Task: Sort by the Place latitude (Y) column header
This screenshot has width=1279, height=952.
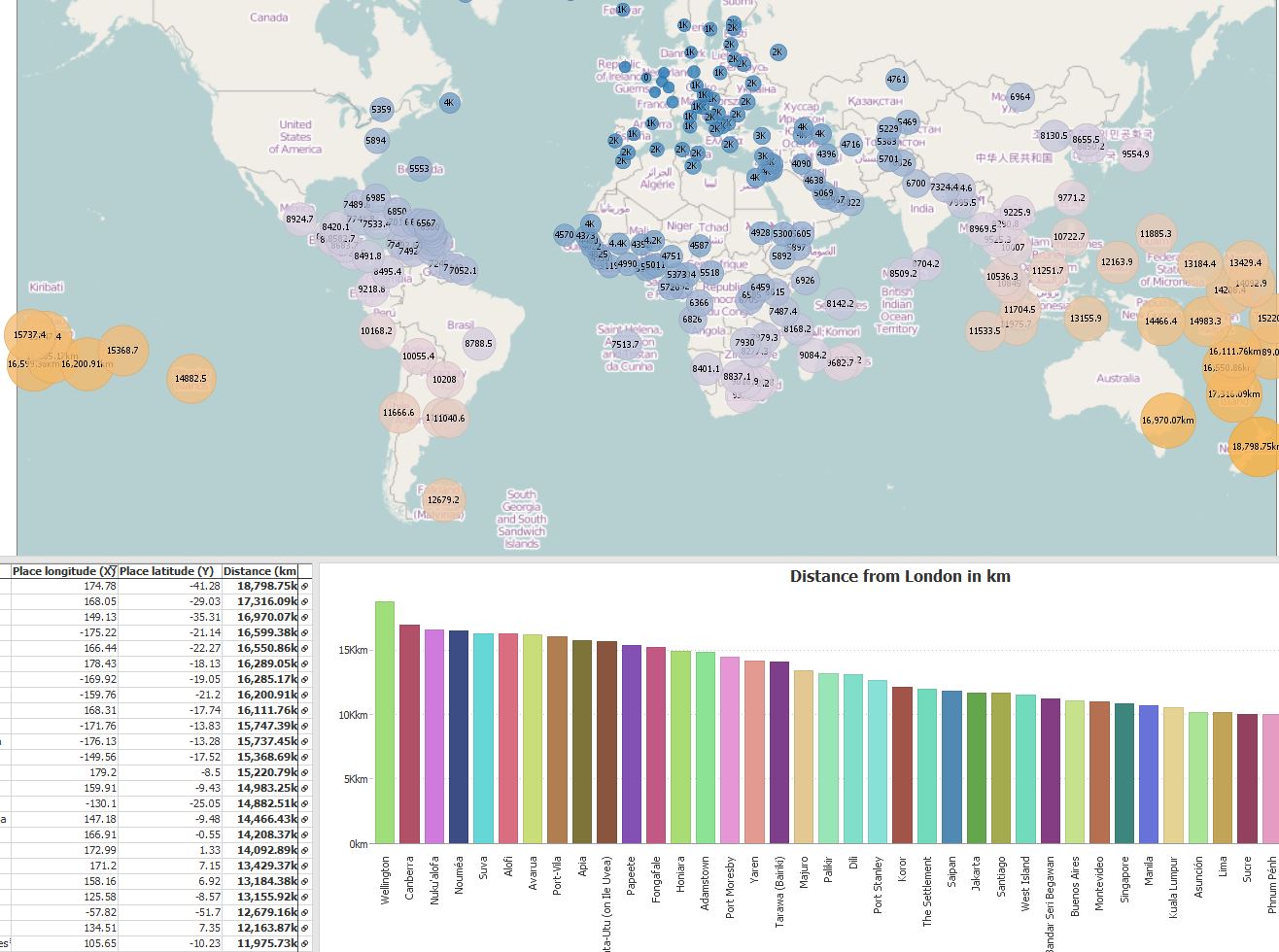Action: [x=169, y=571]
